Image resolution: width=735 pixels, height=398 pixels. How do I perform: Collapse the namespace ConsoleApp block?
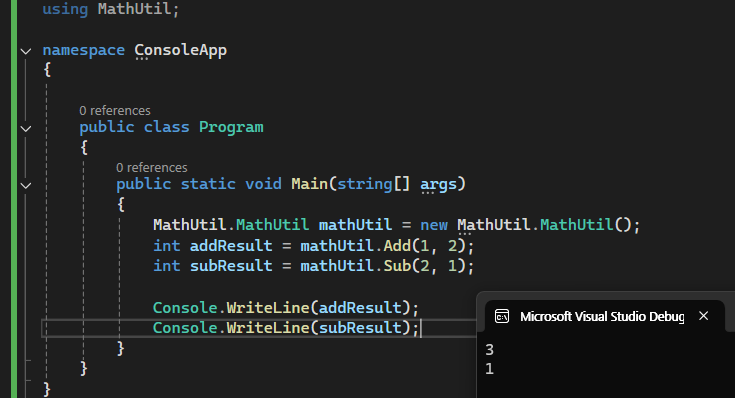coord(26,51)
